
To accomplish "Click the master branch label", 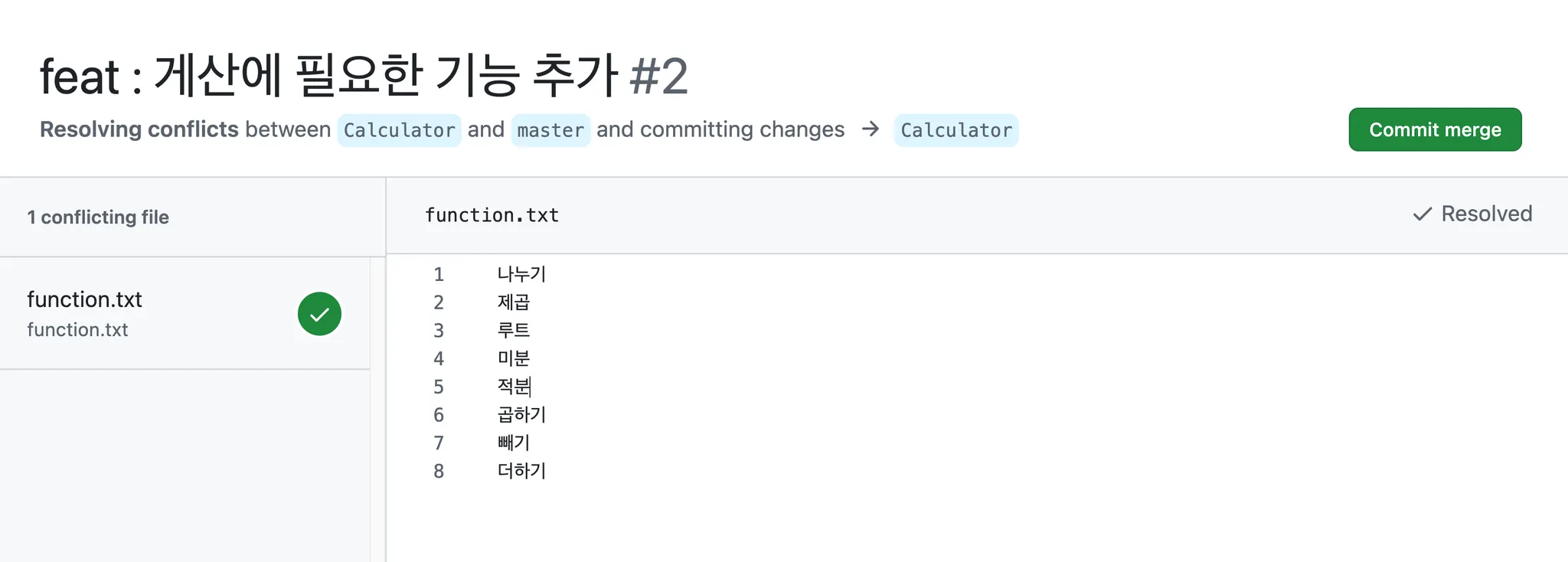I will click(550, 130).
